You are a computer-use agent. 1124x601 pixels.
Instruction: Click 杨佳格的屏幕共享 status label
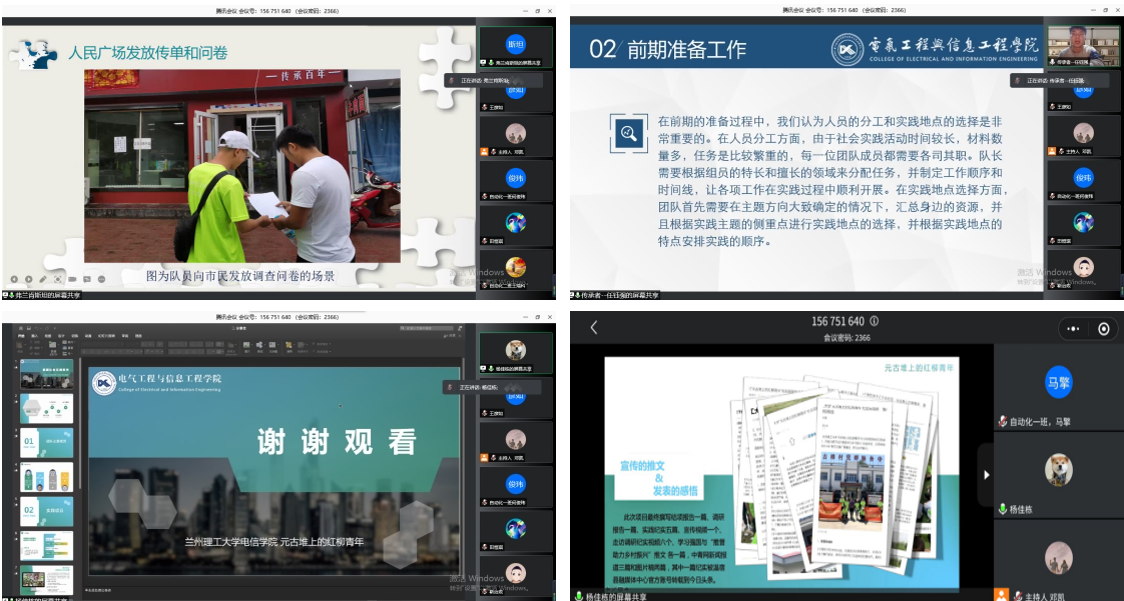tap(627, 596)
